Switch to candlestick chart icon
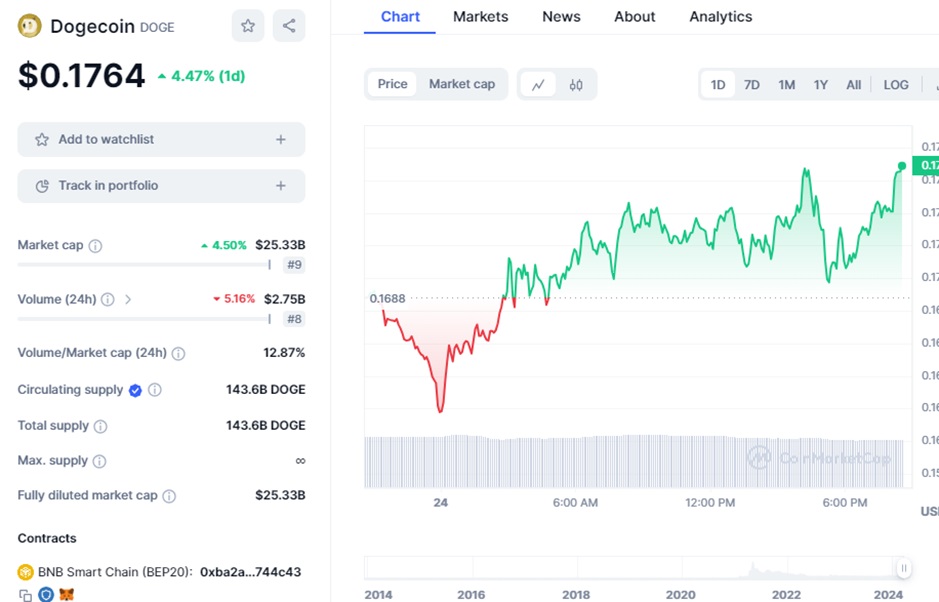Viewport: 939px width, 602px height. click(576, 85)
